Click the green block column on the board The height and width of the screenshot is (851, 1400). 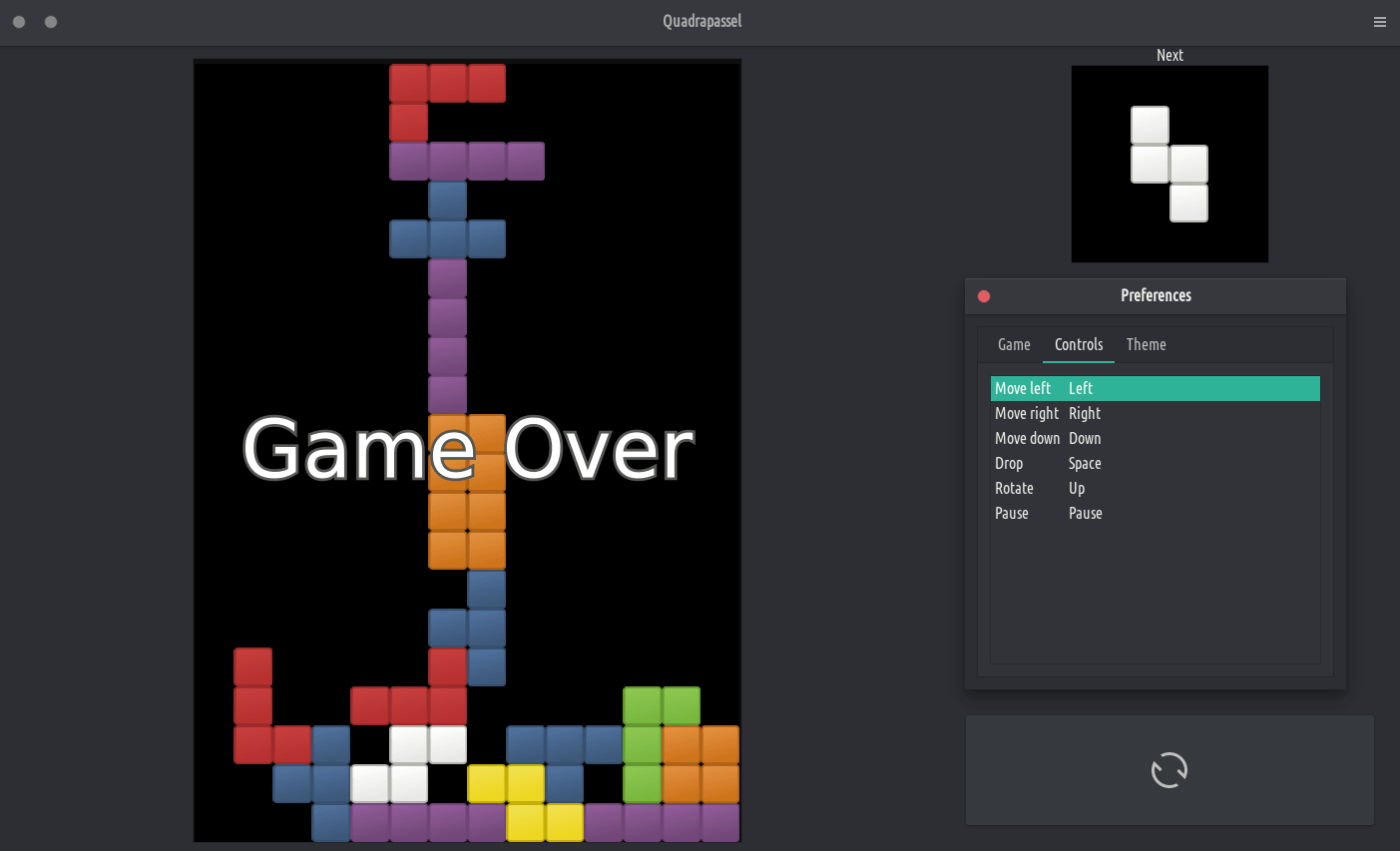tap(643, 745)
